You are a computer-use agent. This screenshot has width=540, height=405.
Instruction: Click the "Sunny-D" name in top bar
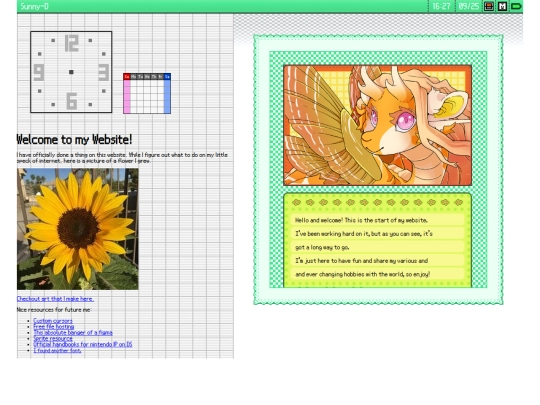click(x=34, y=6)
